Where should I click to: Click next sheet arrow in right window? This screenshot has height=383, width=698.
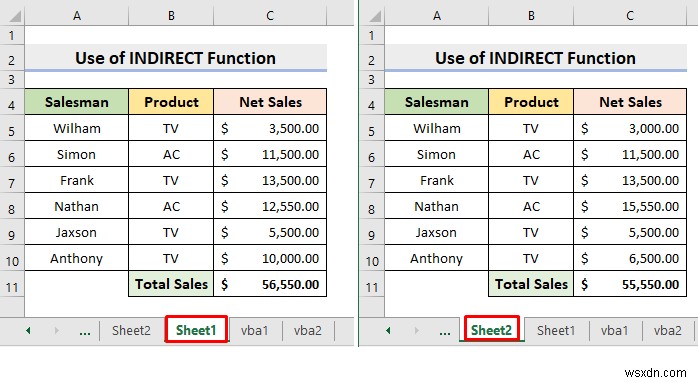[417, 330]
